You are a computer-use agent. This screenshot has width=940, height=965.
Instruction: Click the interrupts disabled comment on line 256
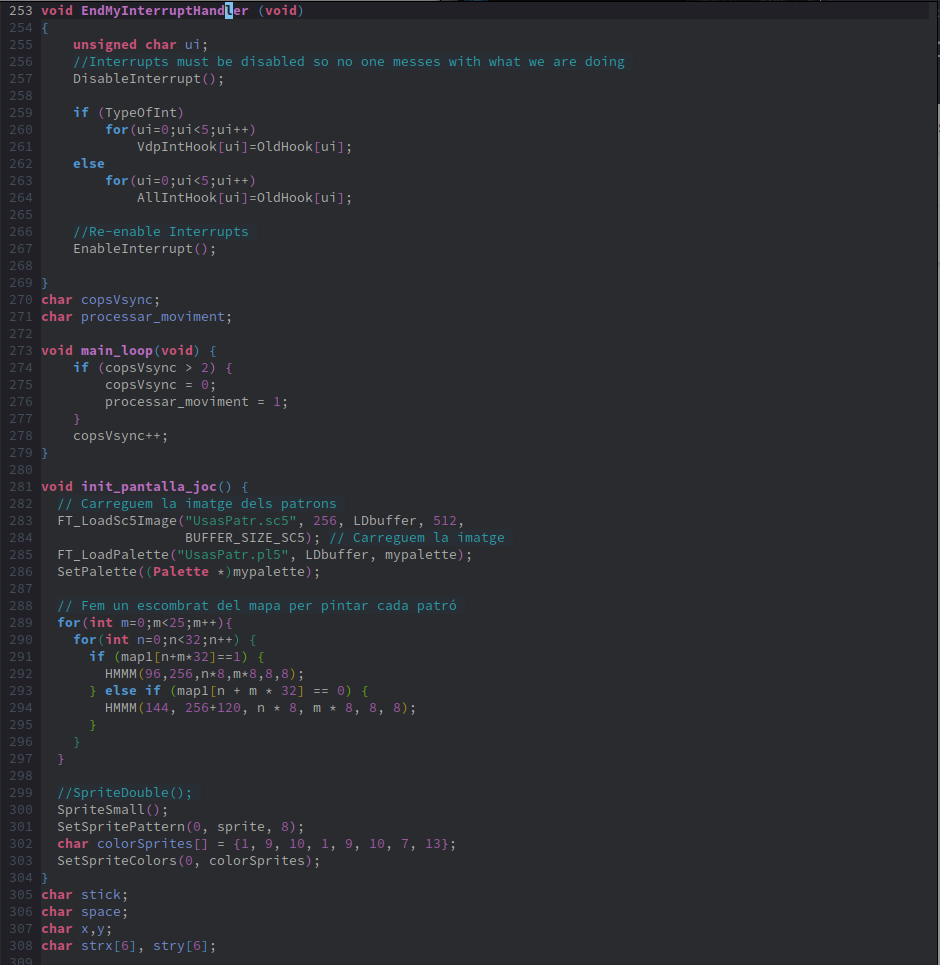tap(348, 62)
